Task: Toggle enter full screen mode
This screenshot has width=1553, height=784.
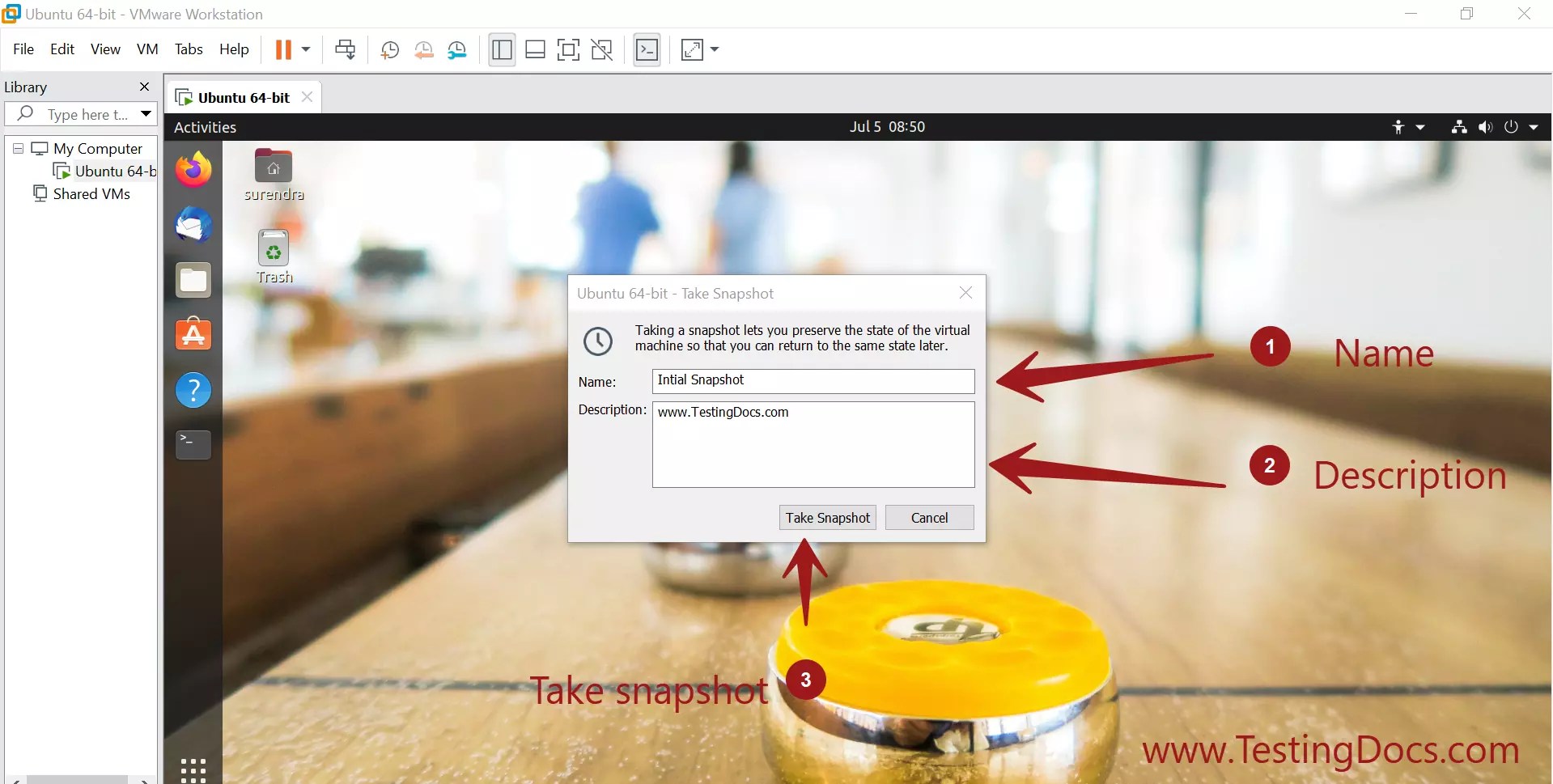Action: 567,49
